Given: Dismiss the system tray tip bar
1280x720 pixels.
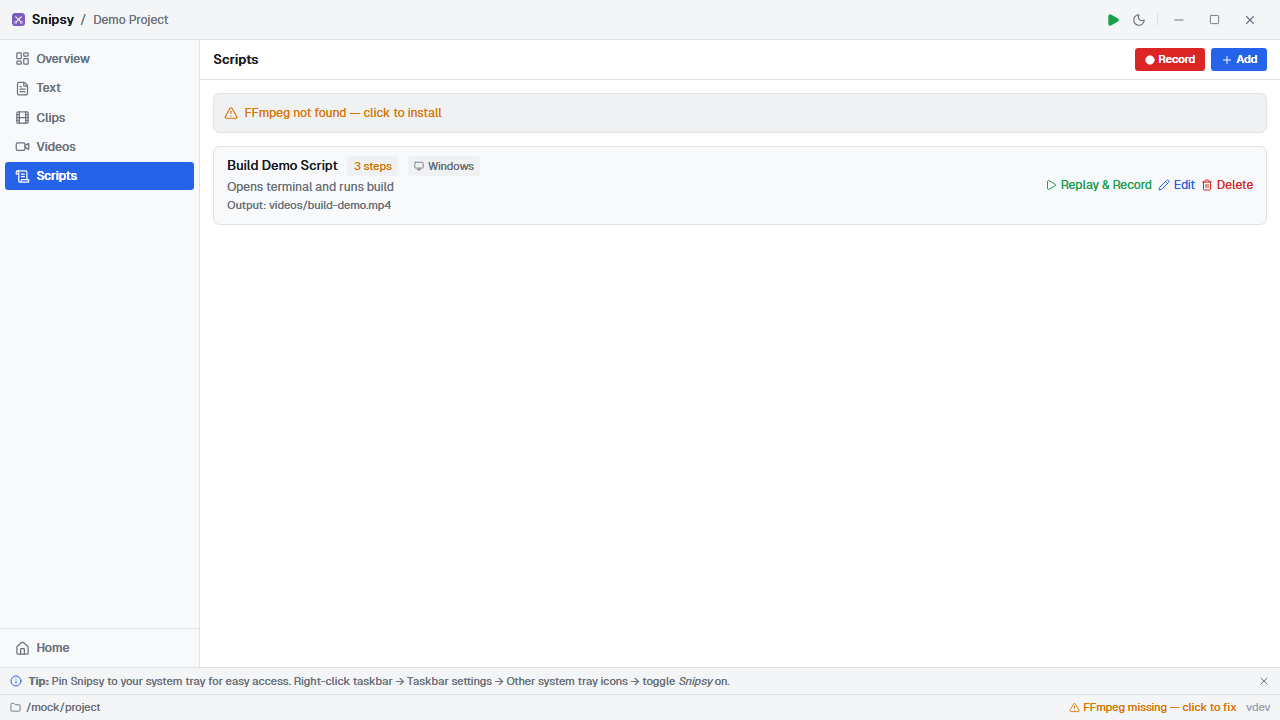Looking at the screenshot, I should pos(1263,681).
